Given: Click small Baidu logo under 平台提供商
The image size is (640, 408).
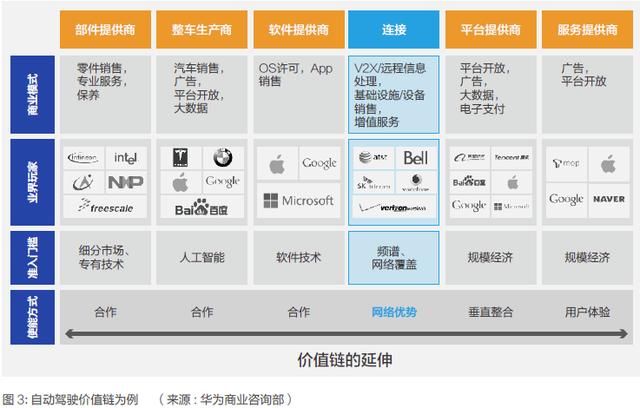Looking at the screenshot, I should coord(469,182).
